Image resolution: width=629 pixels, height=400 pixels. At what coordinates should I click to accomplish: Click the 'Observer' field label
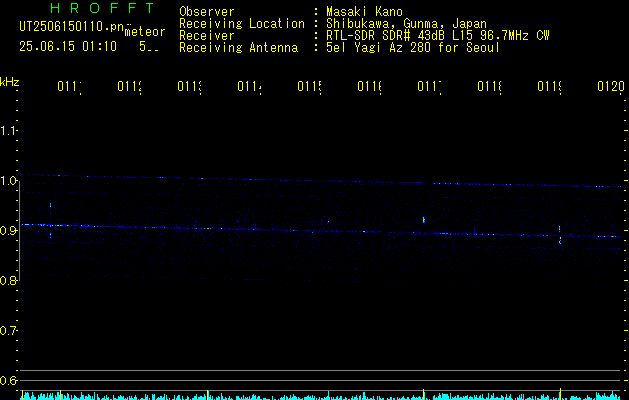click(x=207, y=11)
